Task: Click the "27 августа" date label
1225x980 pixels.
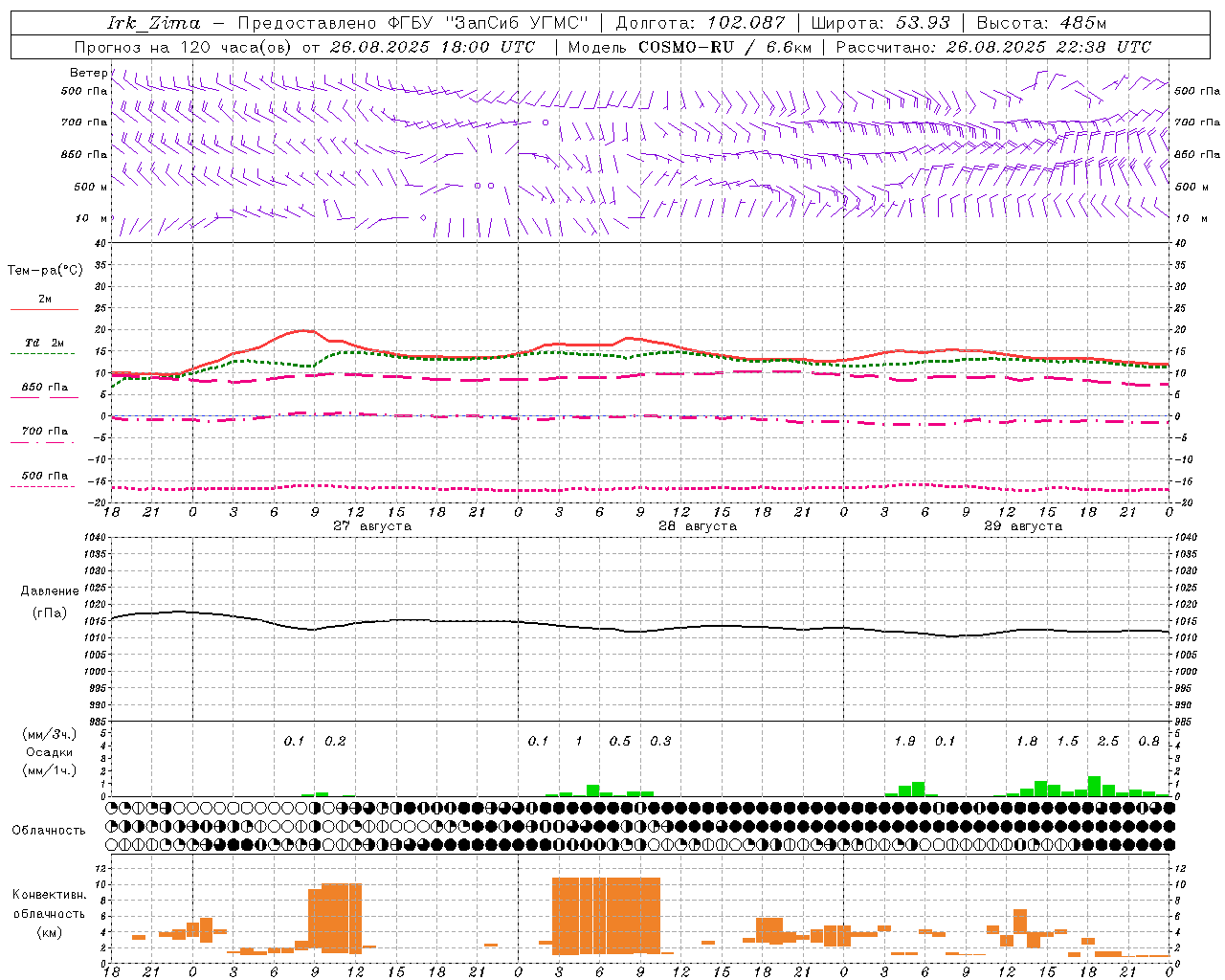Action: (372, 526)
